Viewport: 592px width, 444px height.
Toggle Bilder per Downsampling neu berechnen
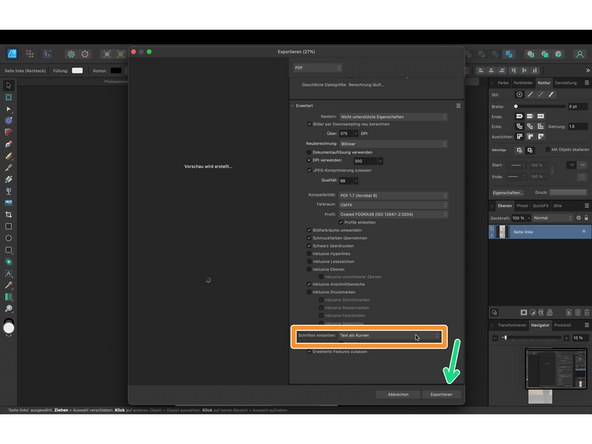click(x=309, y=124)
